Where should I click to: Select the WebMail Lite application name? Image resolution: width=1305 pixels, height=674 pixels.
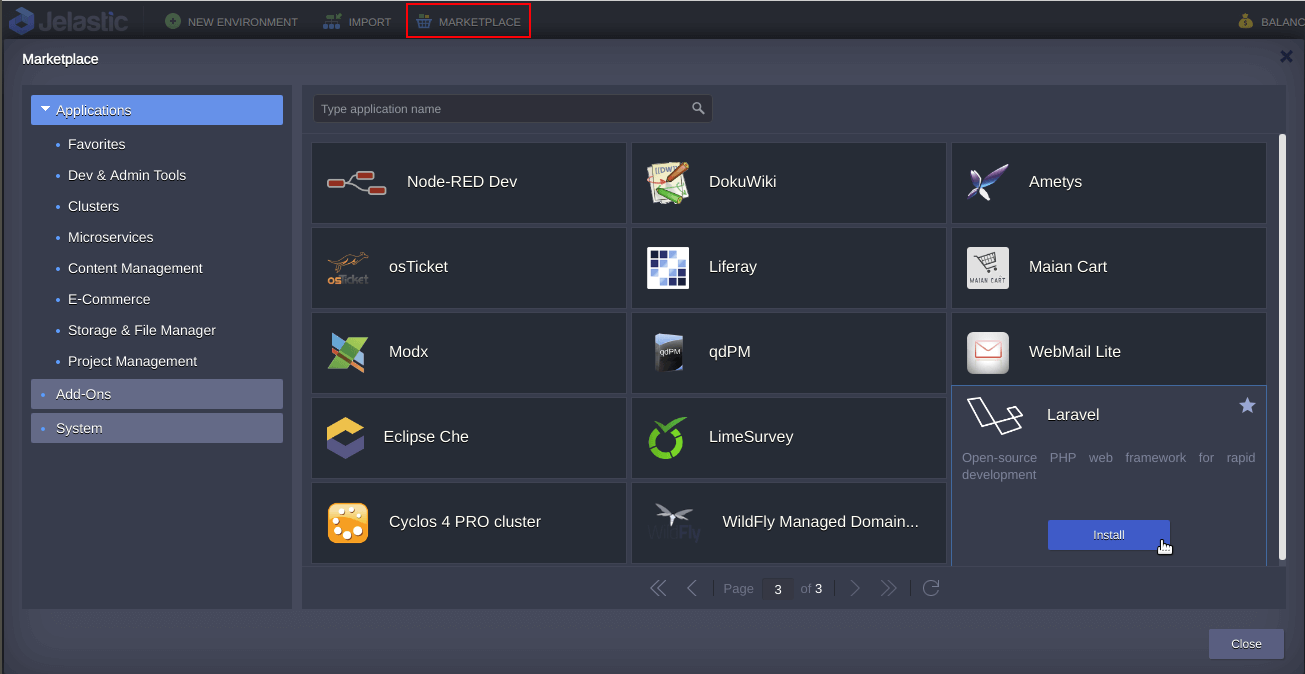click(x=1075, y=352)
